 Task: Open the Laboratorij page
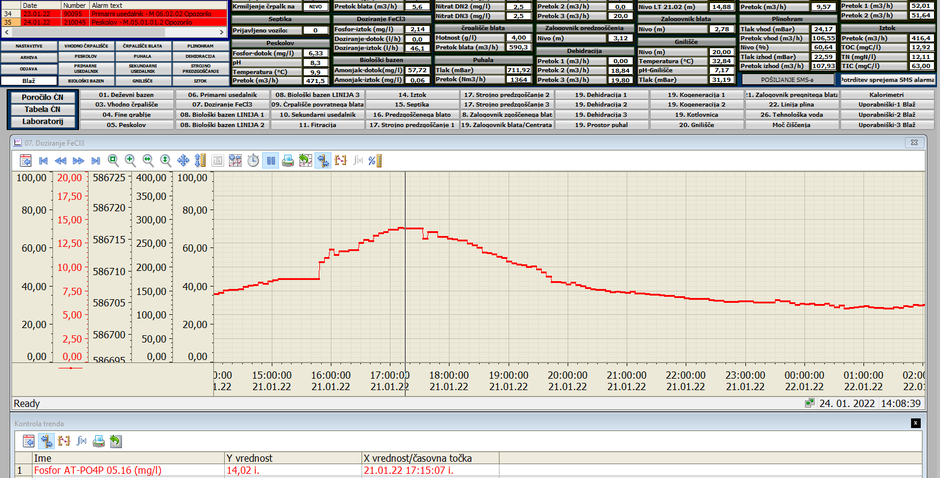[42, 121]
